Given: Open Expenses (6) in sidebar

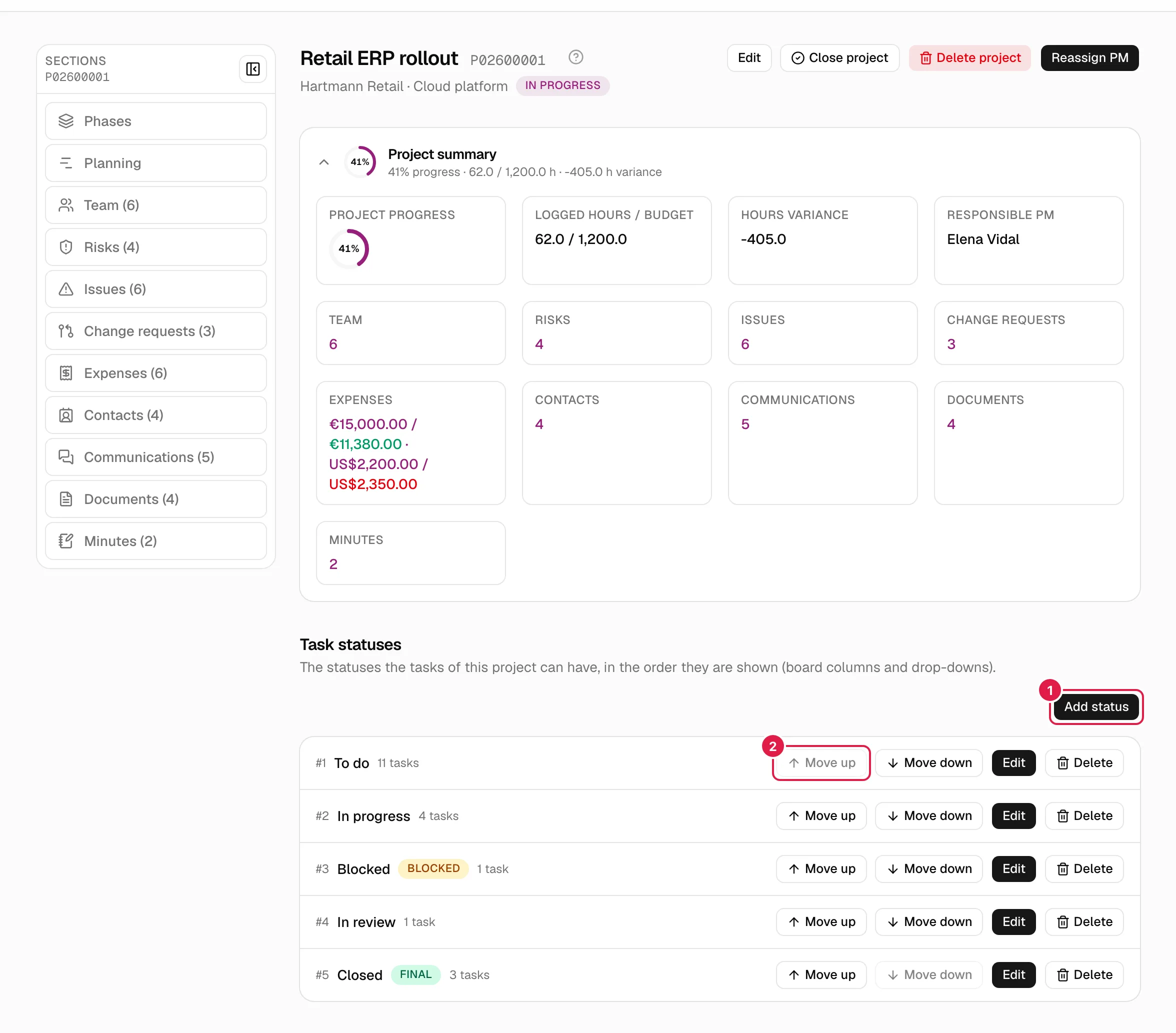Looking at the screenshot, I should point(156,373).
